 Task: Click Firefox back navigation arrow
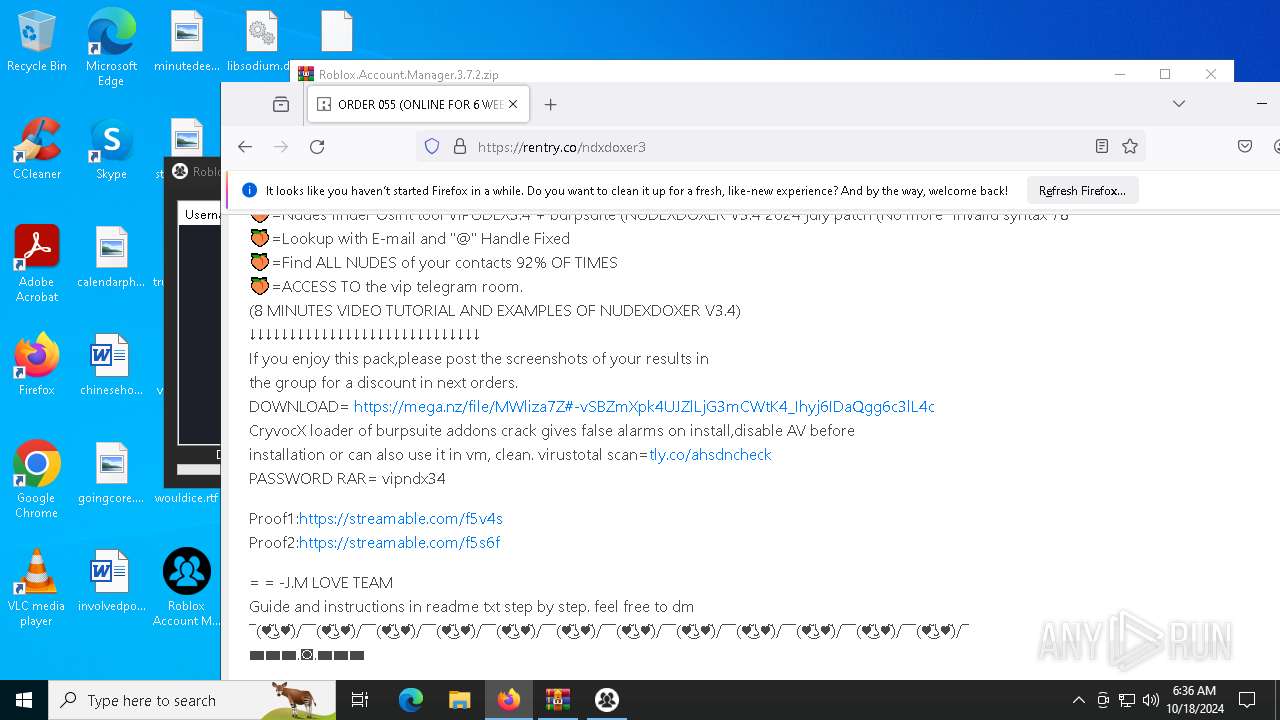[x=245, y=147]
